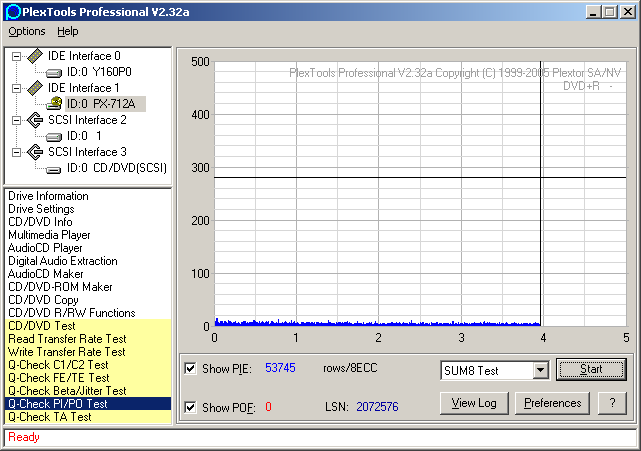Open Drive Settings function
The width and height of the screenshot is (641, 451).
pos(41,209)
